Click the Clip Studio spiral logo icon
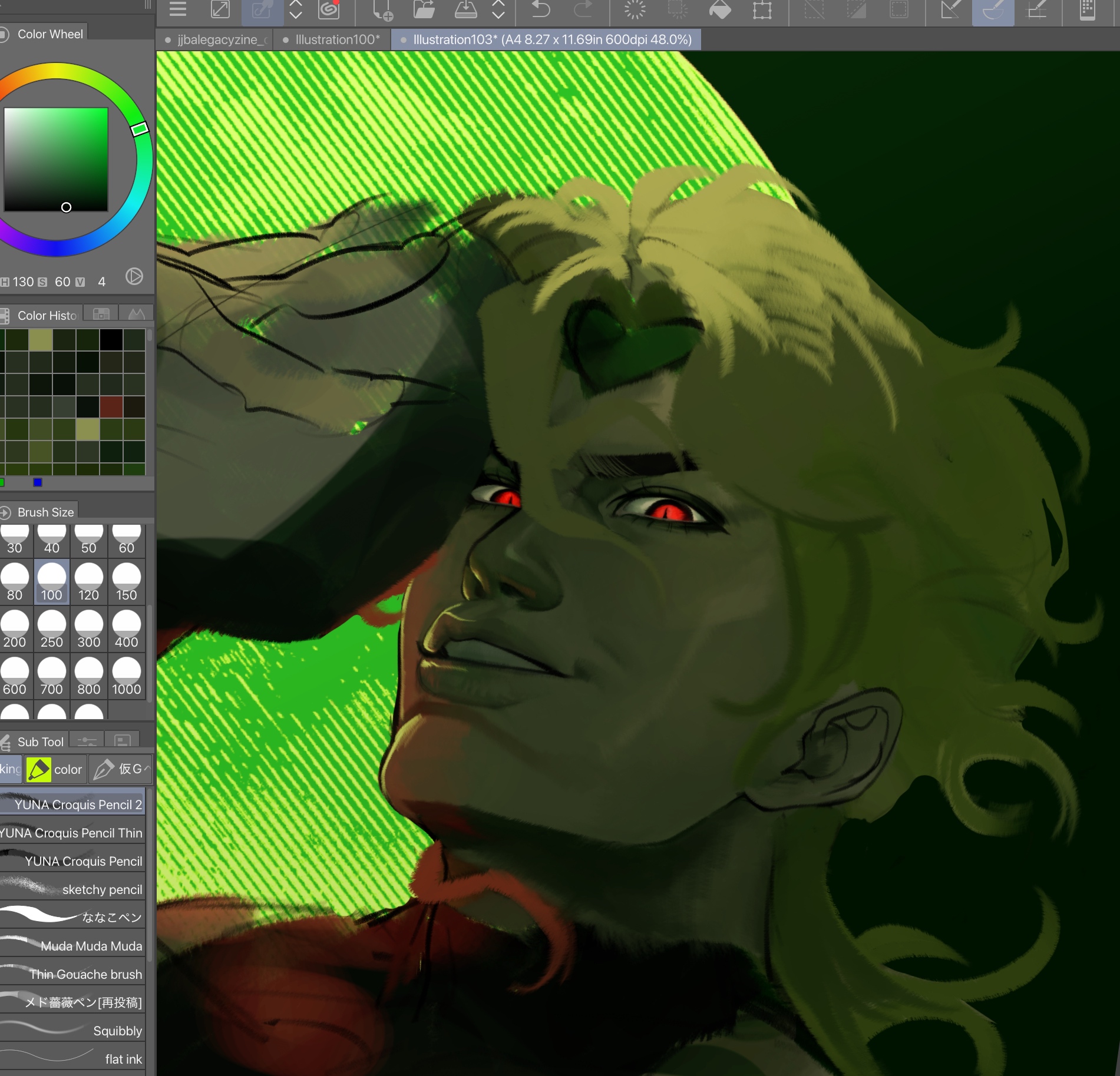 329,10
